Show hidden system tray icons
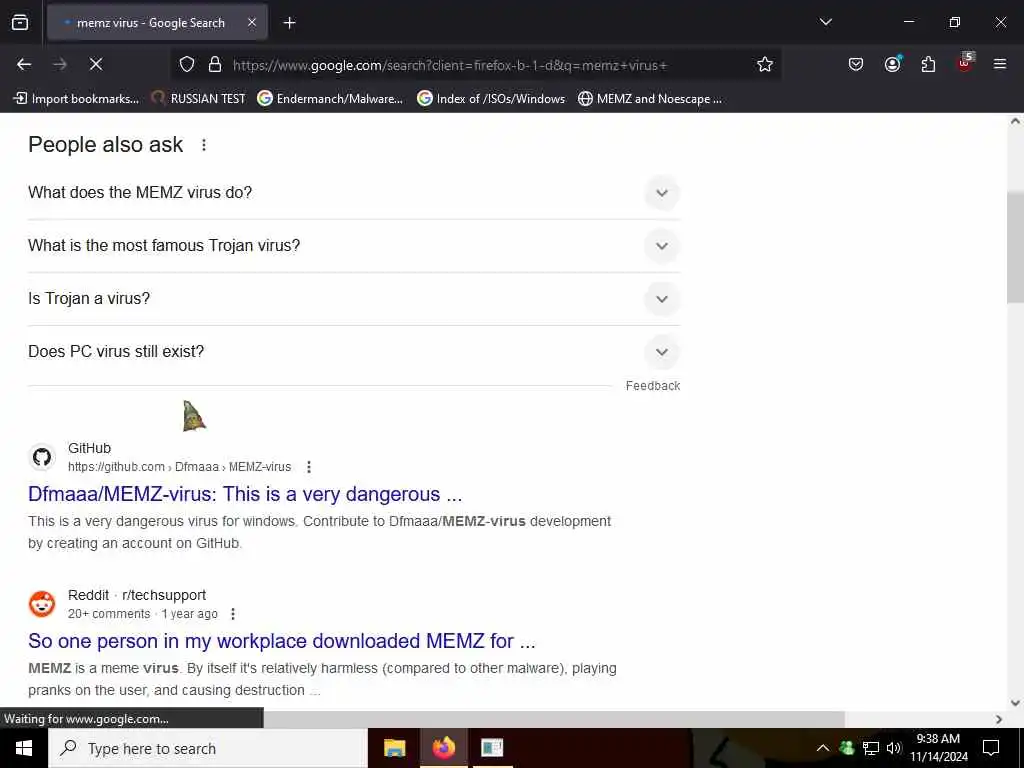Screen dimensions: 1024x768 point(823,748)
